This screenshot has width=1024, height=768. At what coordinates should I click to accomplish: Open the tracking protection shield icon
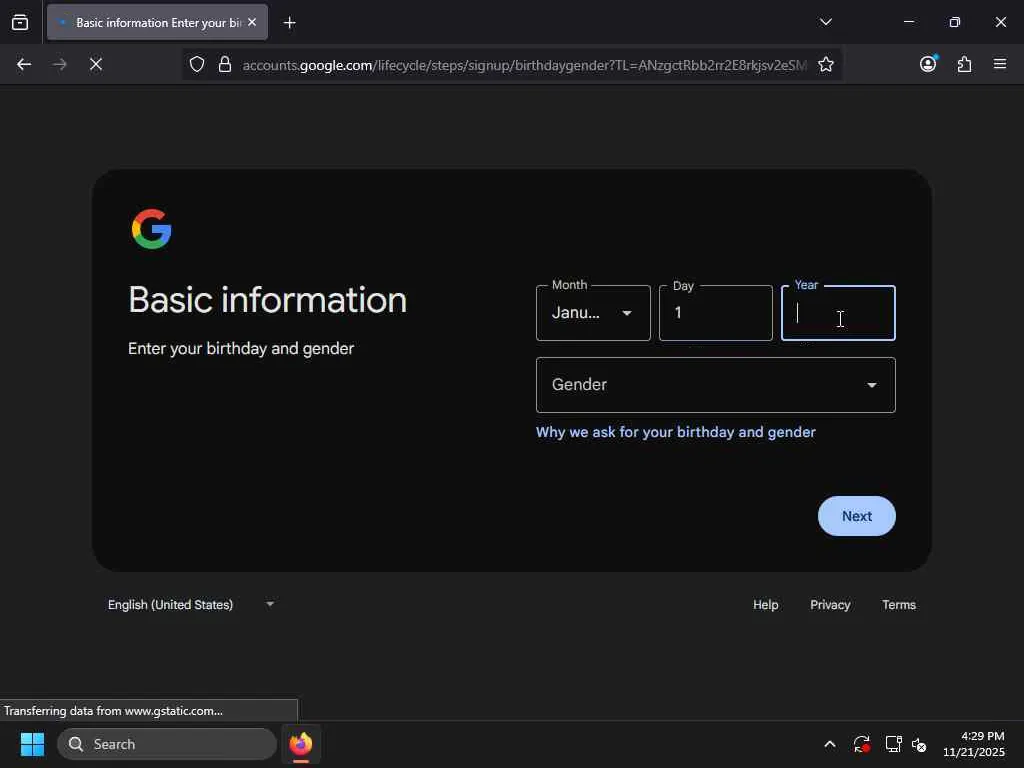point(197,64)
